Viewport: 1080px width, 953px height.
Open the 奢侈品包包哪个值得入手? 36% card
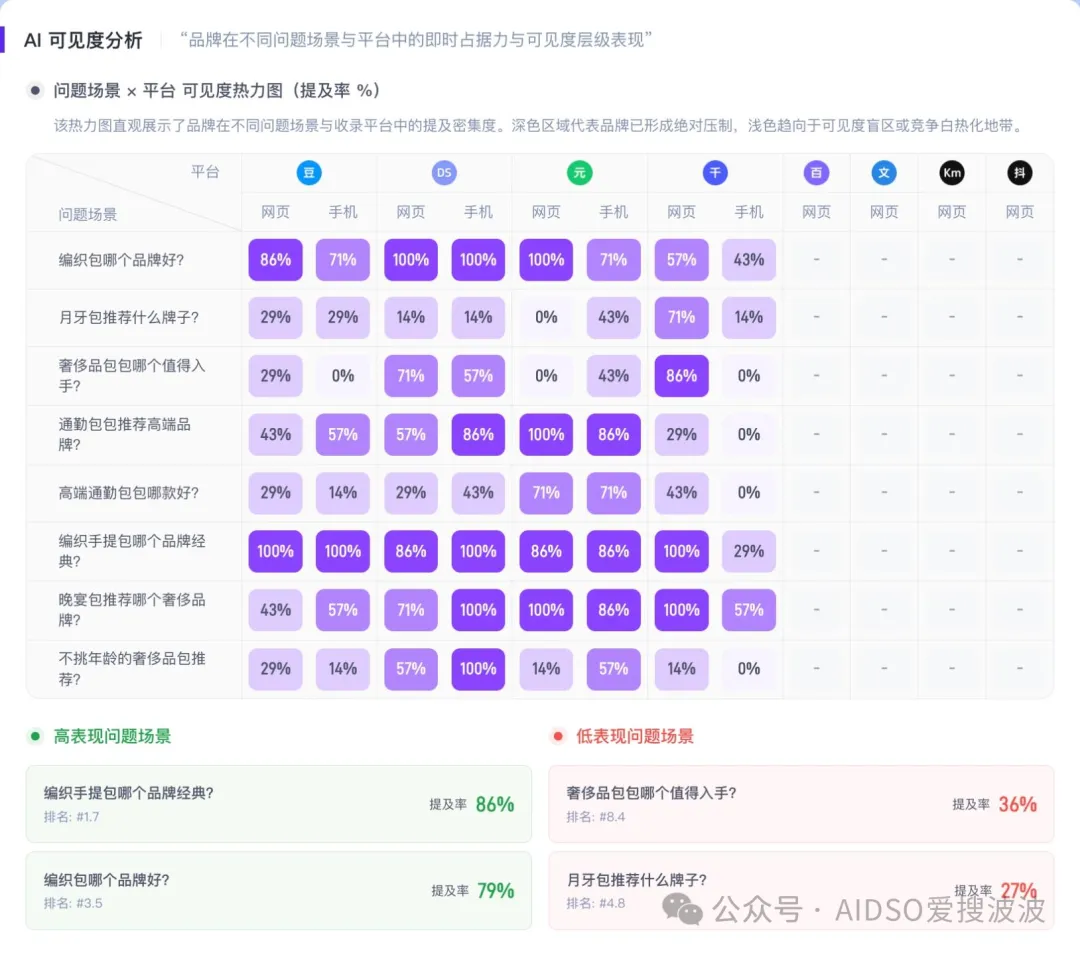tap(801, 804)
